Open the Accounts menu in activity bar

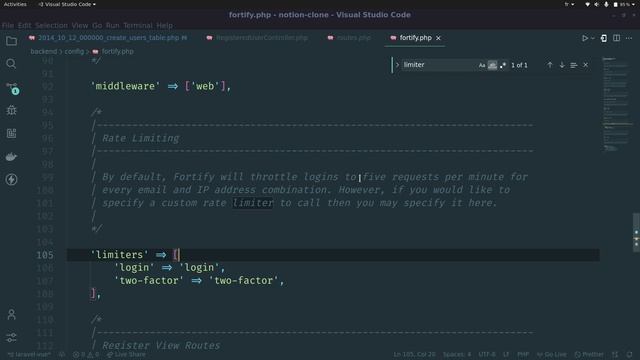click(x=11, y=314)
